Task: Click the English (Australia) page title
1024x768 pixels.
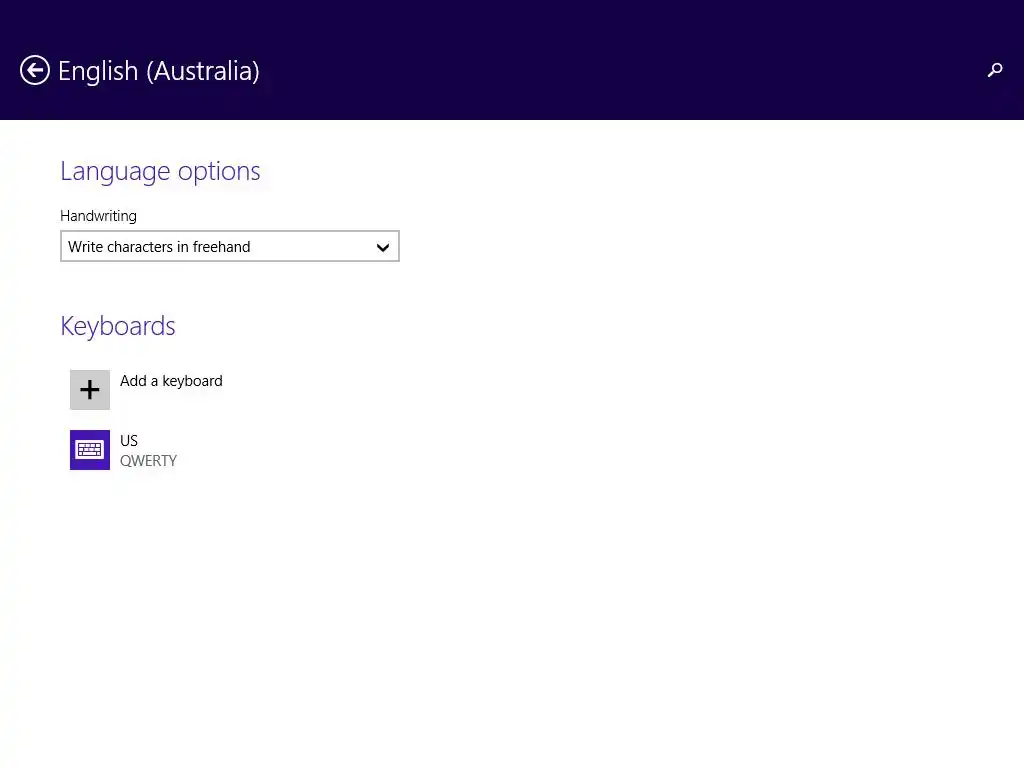Action: [159, 71]
